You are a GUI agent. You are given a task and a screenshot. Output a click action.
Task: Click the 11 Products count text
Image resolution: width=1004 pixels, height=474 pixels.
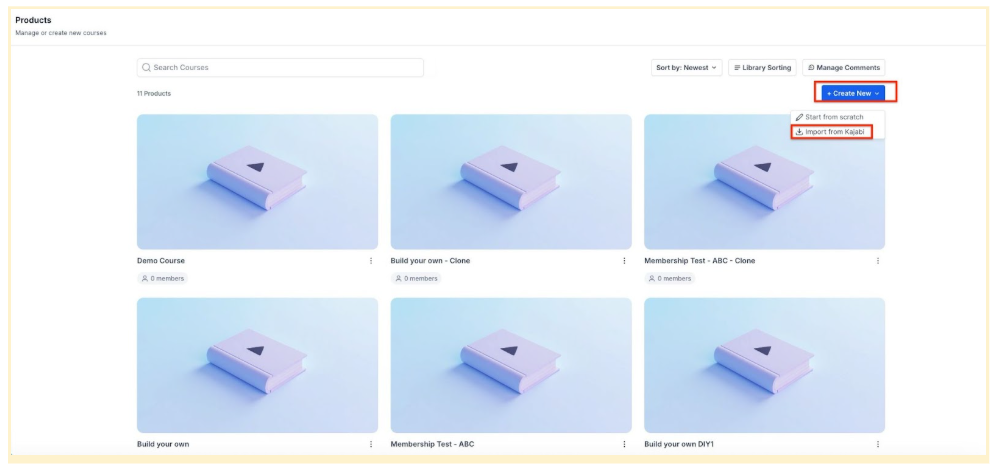(x=154, y=94)
